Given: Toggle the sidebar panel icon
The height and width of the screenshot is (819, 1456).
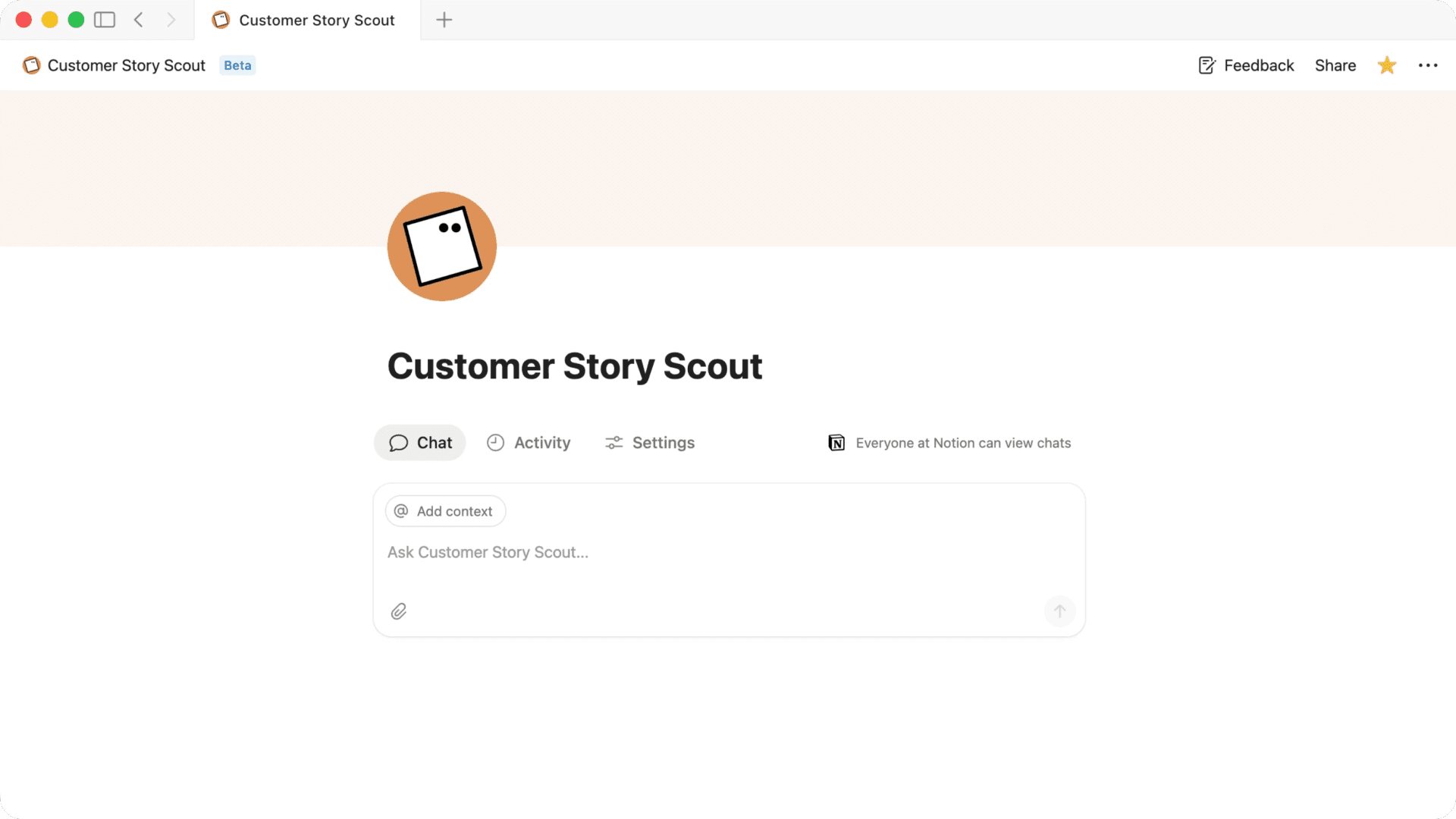Looking at the screenshot, I should (105, 20).
